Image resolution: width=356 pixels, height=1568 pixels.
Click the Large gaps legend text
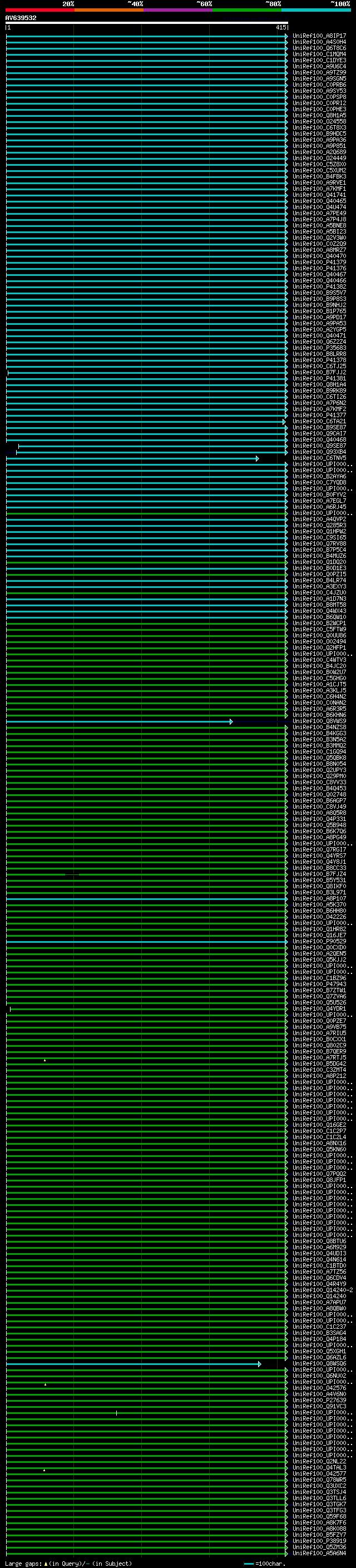tap(68, 1563)
